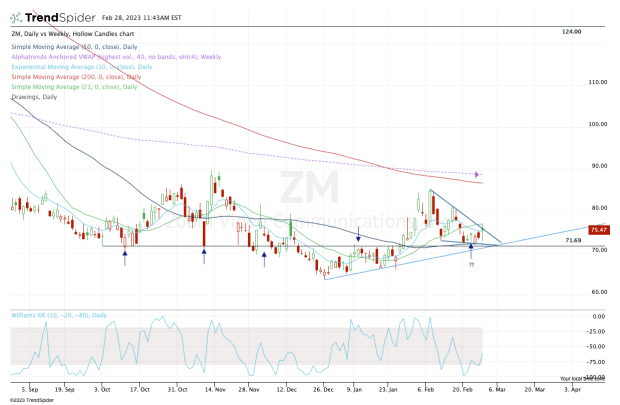The image size is (620, 405).
Task: Click the 20. Feb date label
Action: (462, 390)
